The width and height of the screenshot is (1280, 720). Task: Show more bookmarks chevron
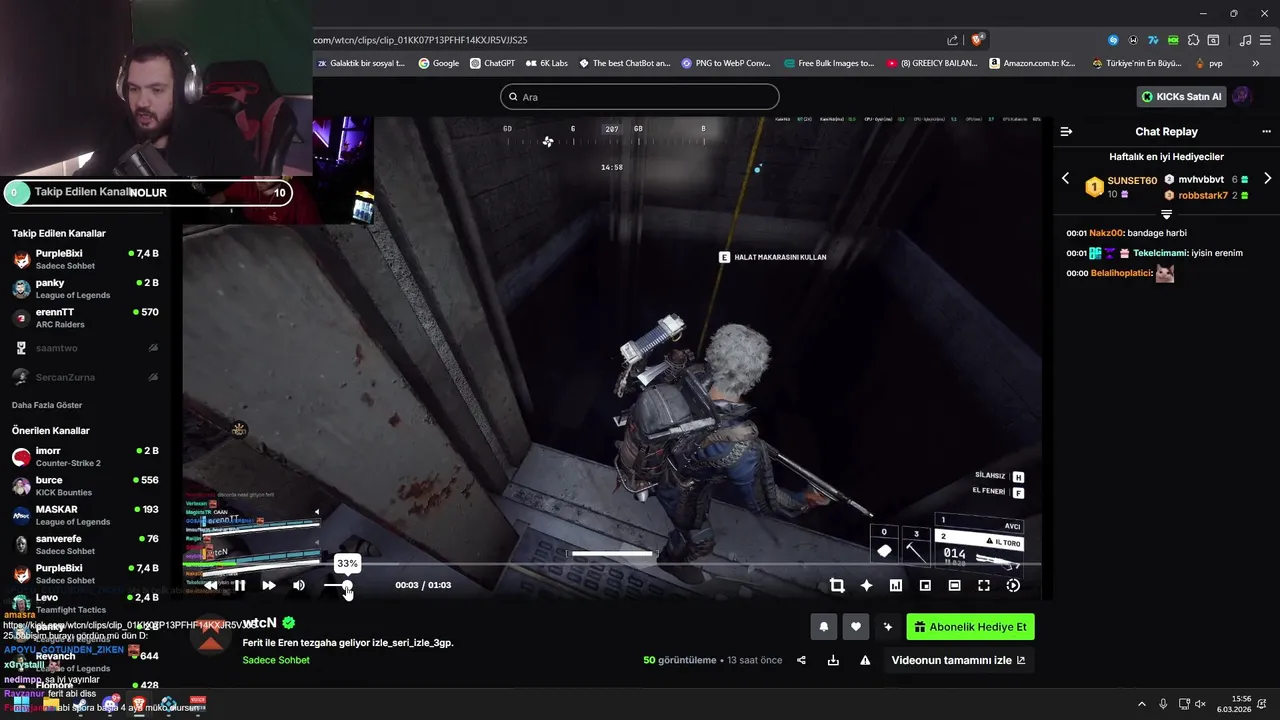point(1256,63)
